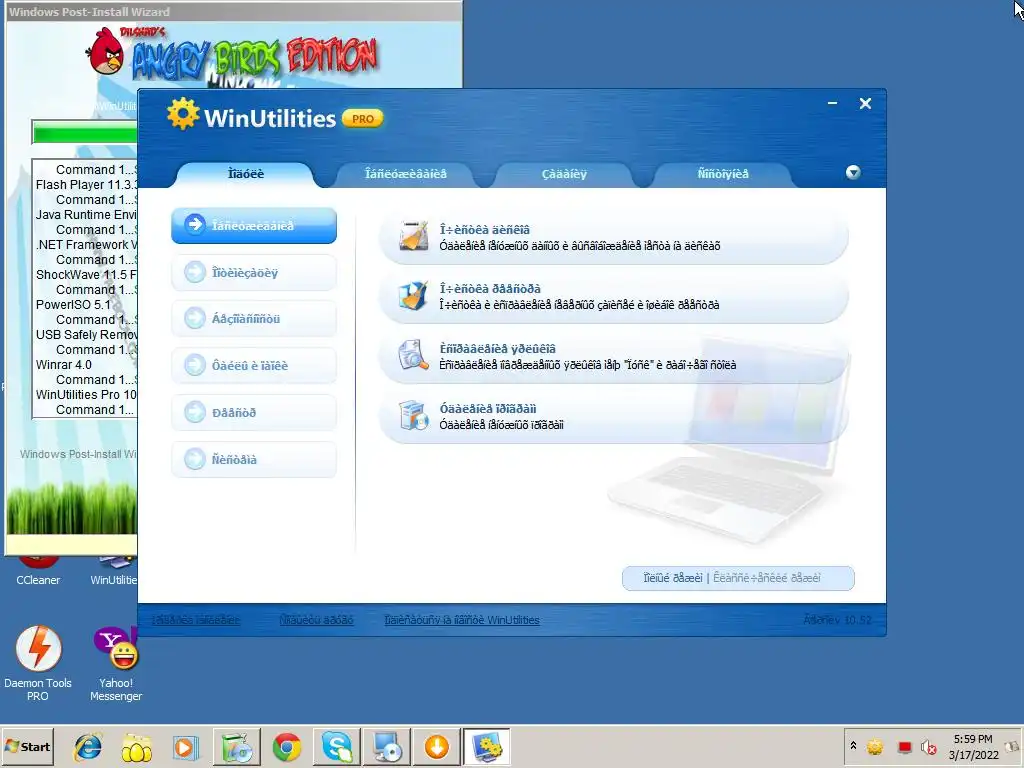The width and height of the screenshot is (1024, 768).
Task: Select 'USB Safely Remov' row in the wizard list
Action: tap(86, 335)
